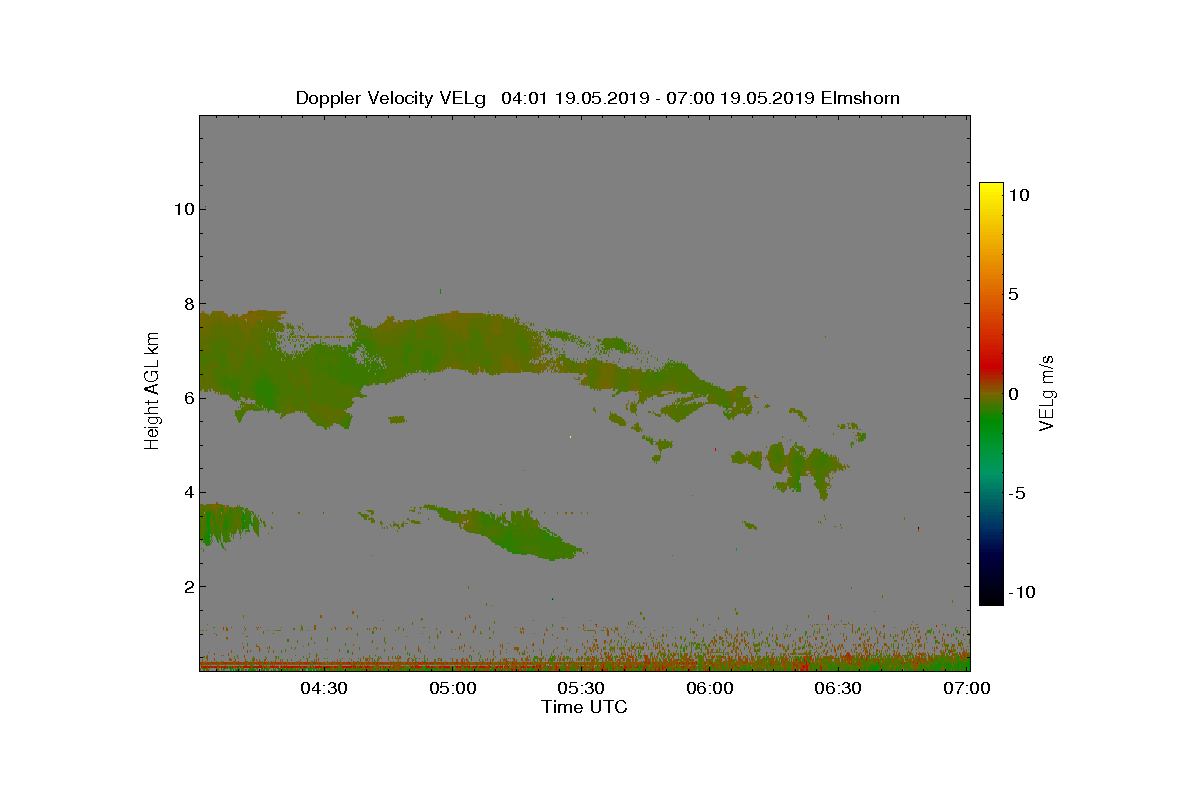
Task: Click the height tick label 10
Action: [182, 209]
